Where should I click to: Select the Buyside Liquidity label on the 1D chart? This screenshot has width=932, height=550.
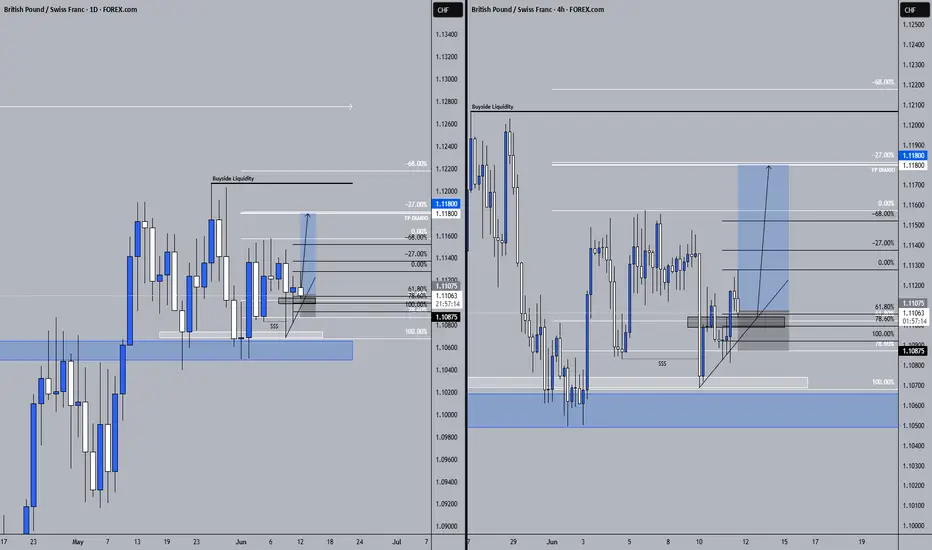pos(233,178)
